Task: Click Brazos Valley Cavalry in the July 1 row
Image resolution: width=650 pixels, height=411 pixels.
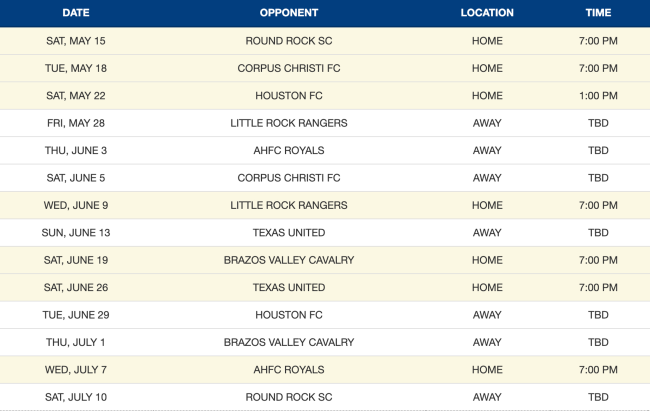Action: click(289, 342)
